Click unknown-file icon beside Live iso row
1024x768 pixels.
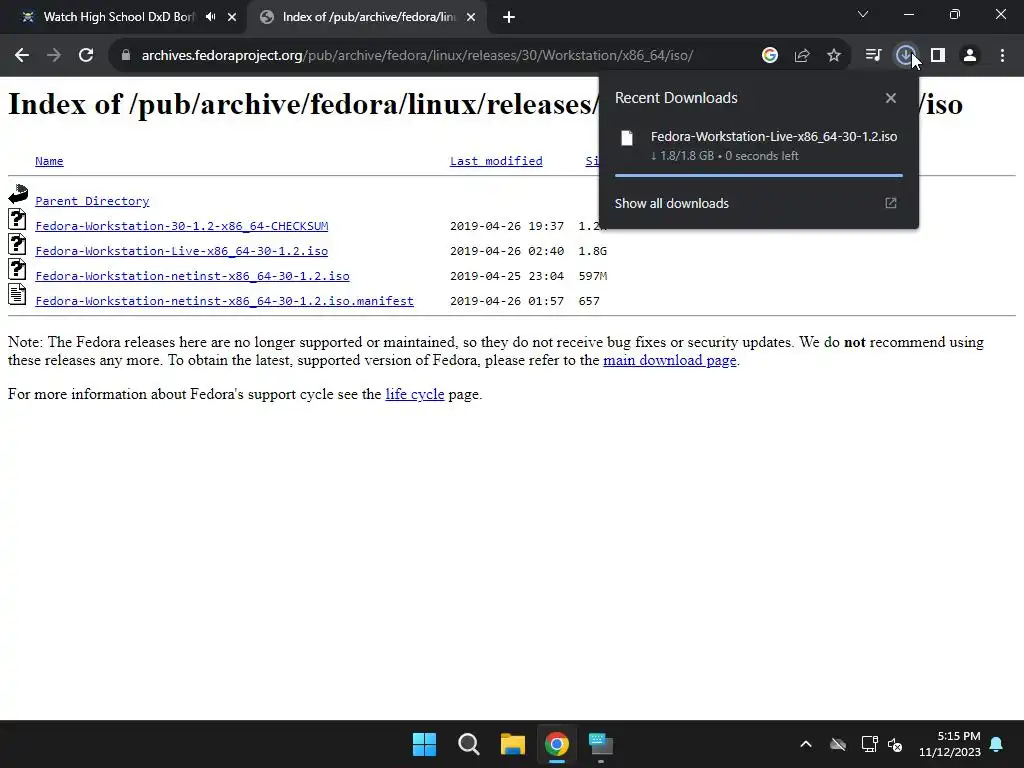[x=18, y=244]
